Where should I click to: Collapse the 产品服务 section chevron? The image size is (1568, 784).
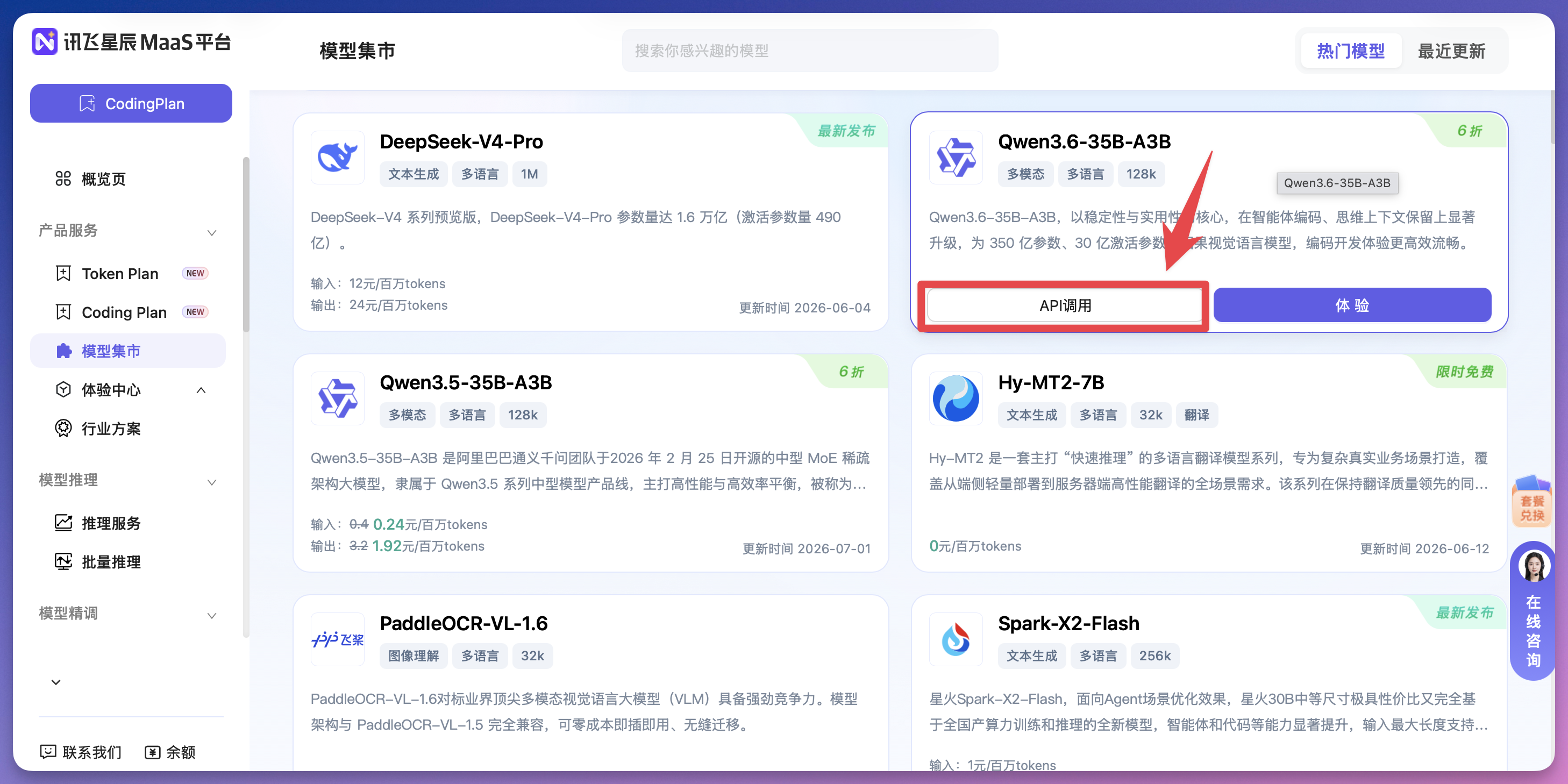[212, 232]
